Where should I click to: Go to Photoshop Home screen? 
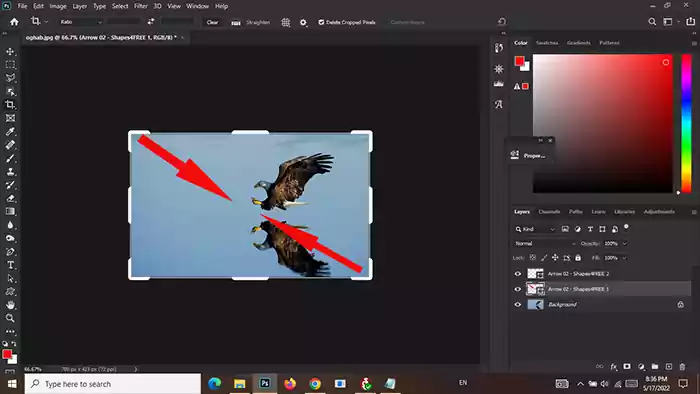coord(14,22)
